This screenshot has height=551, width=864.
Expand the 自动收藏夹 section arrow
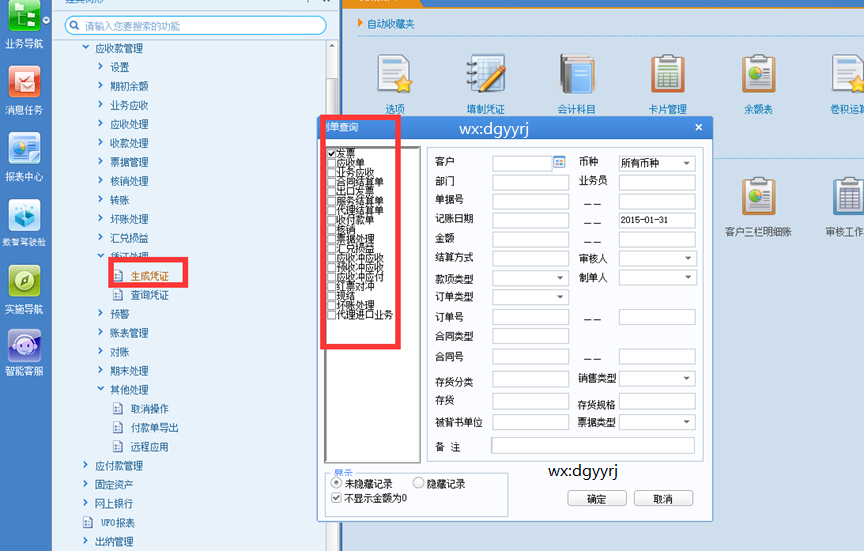360,23
